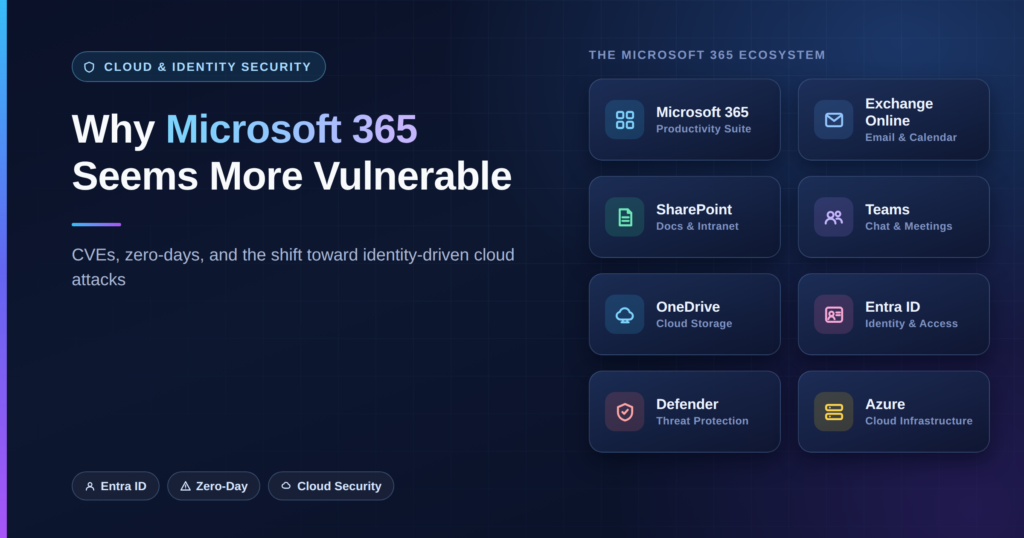Click the Cloud & Identity Security badge
The width and height of the screenshot is (1024, 538).
pyautogui.click(x=199, y=67)
